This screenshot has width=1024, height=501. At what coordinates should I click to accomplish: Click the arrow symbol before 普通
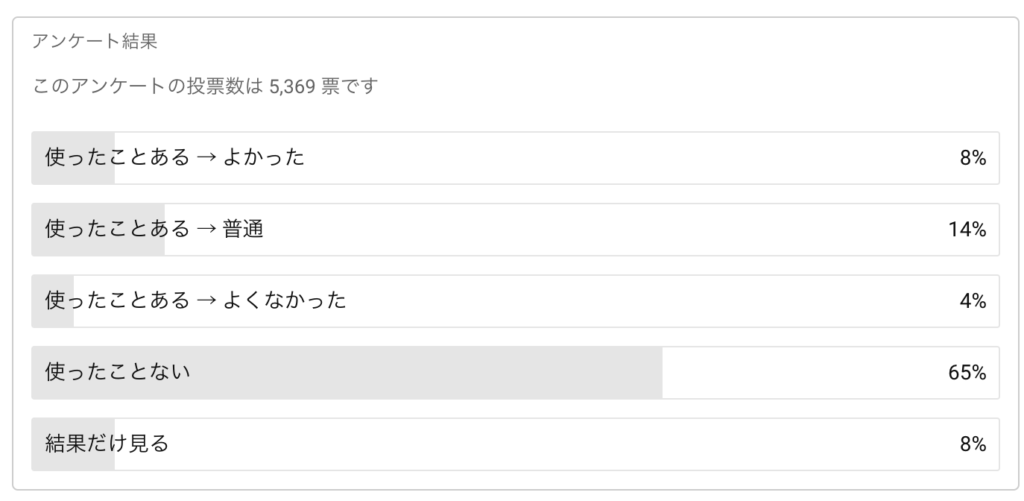206,229
